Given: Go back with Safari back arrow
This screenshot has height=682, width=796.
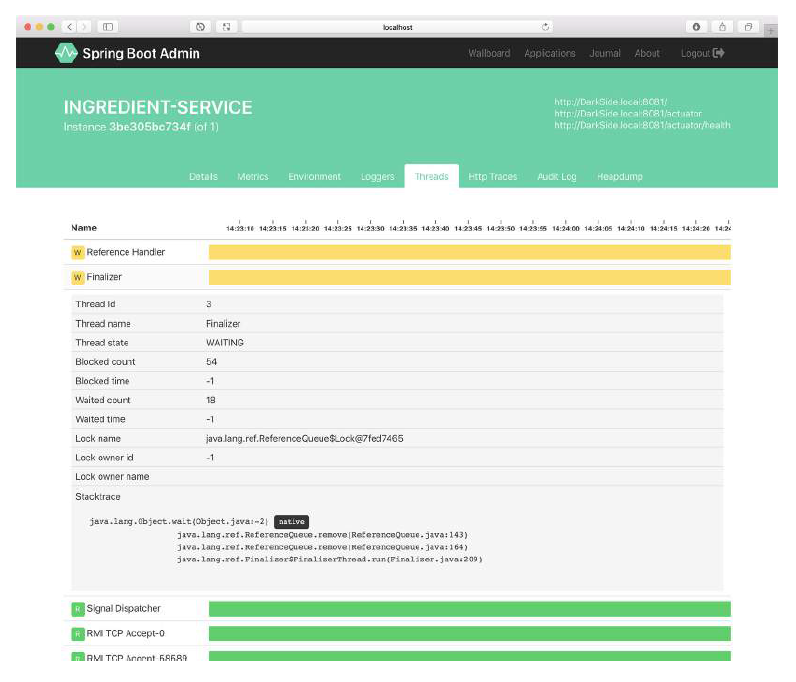Looking at the screenshot, I should click(x=70, y=27).
